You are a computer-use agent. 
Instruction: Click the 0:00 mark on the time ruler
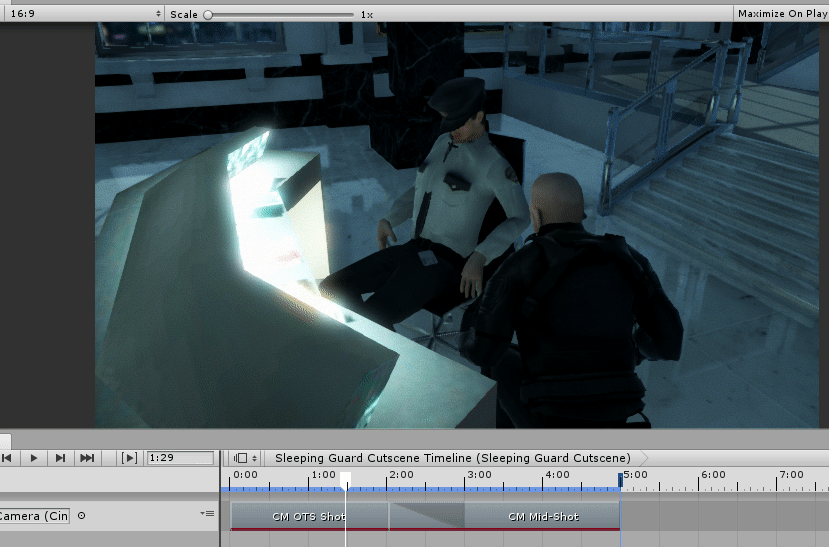pyautogui.click(x=245, y=475)
